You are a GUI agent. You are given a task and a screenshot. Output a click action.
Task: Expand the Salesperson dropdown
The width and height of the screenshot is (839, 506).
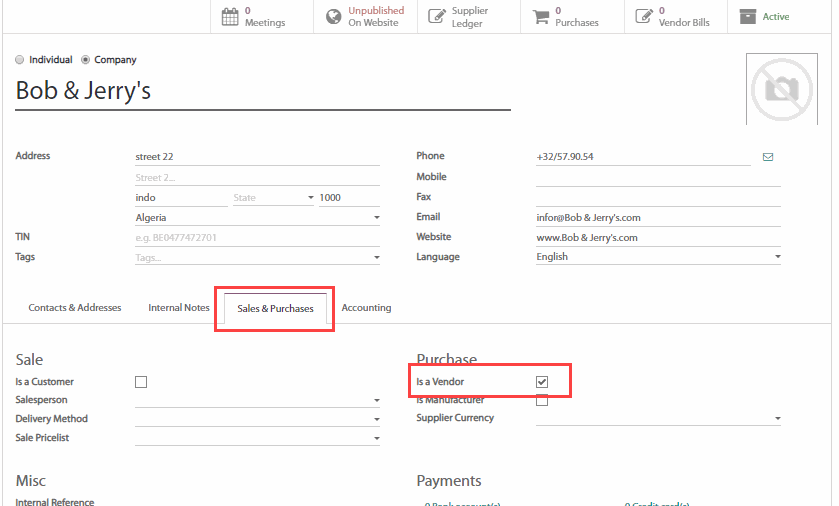tap(376, 401)
